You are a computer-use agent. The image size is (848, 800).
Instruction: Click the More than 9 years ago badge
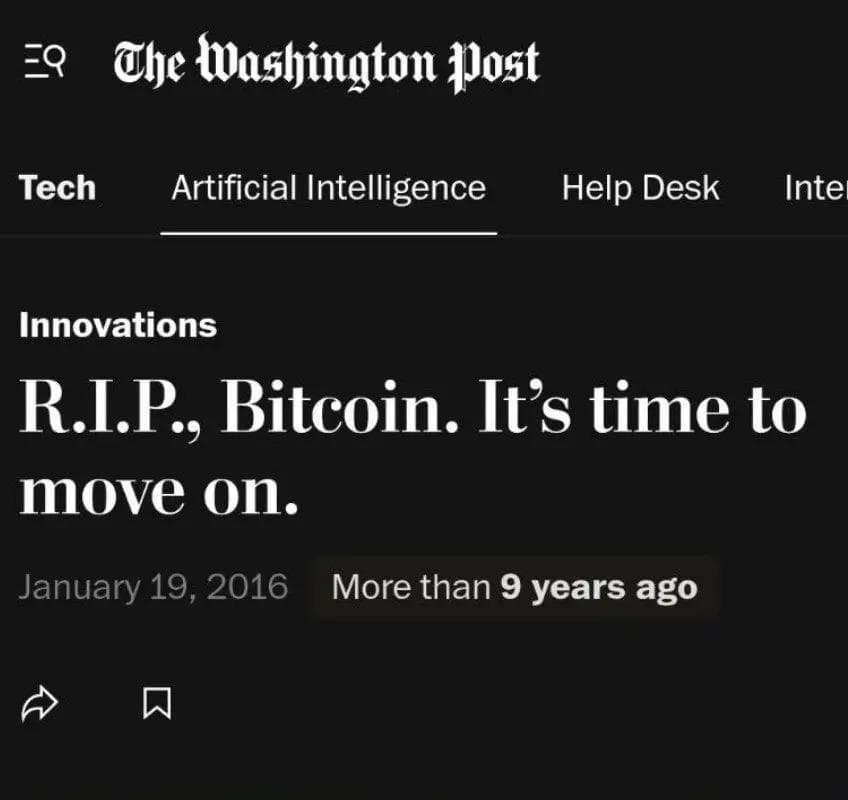[x=515, y=587]
